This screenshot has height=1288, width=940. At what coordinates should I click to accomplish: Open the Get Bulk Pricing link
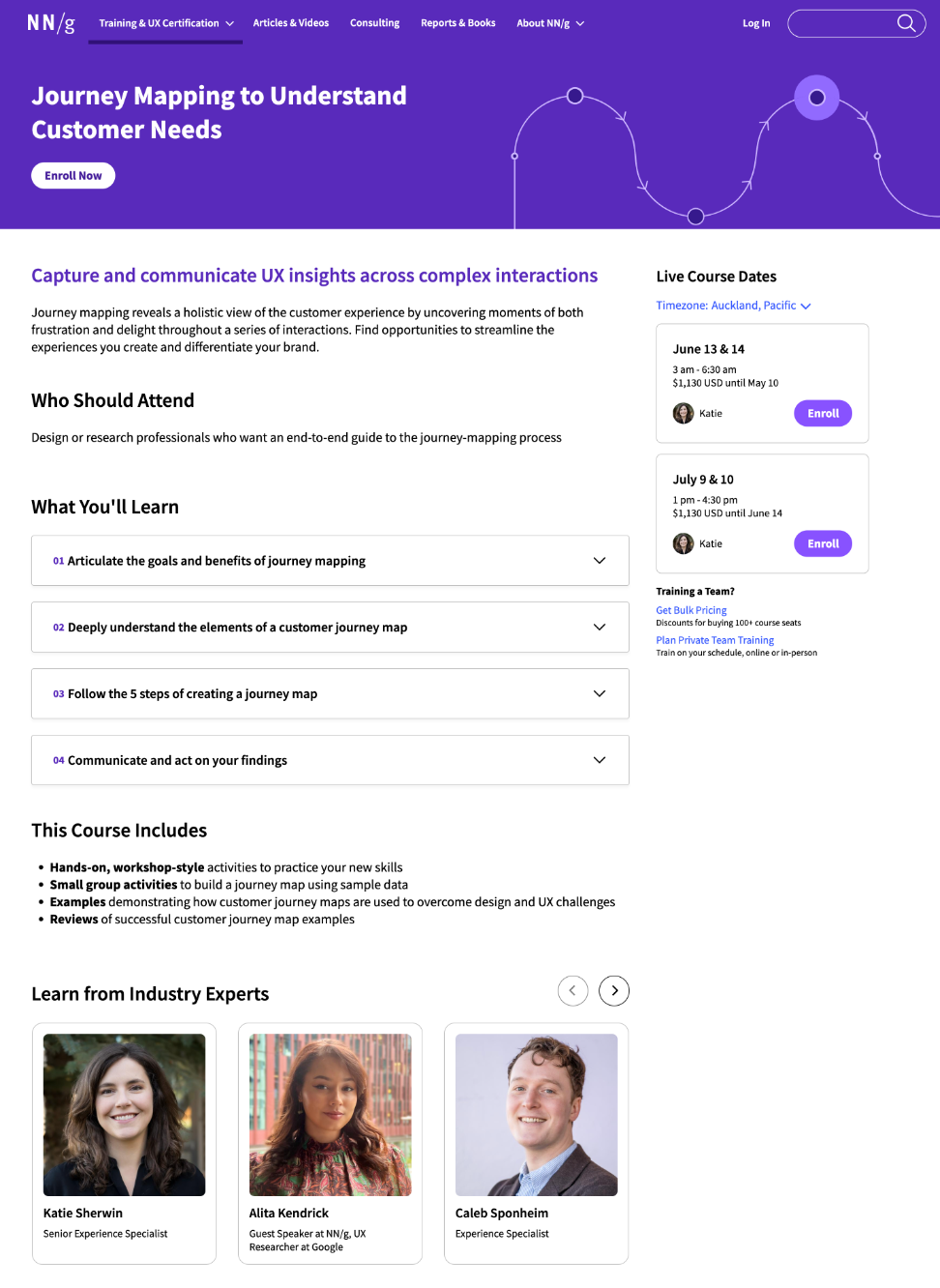click(x=691, y=610)
